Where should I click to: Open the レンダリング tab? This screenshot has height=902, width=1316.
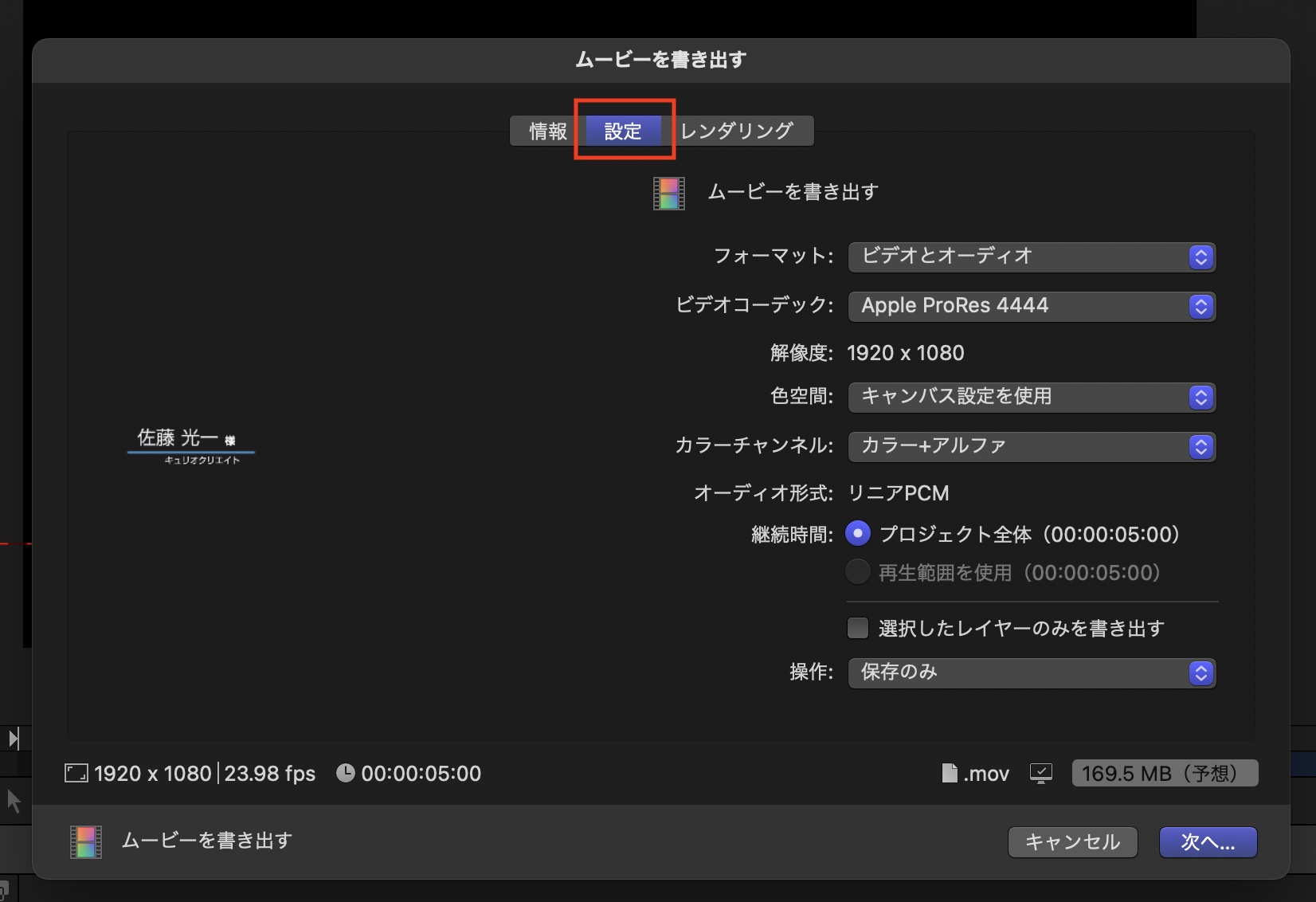(x=737, y=131)
